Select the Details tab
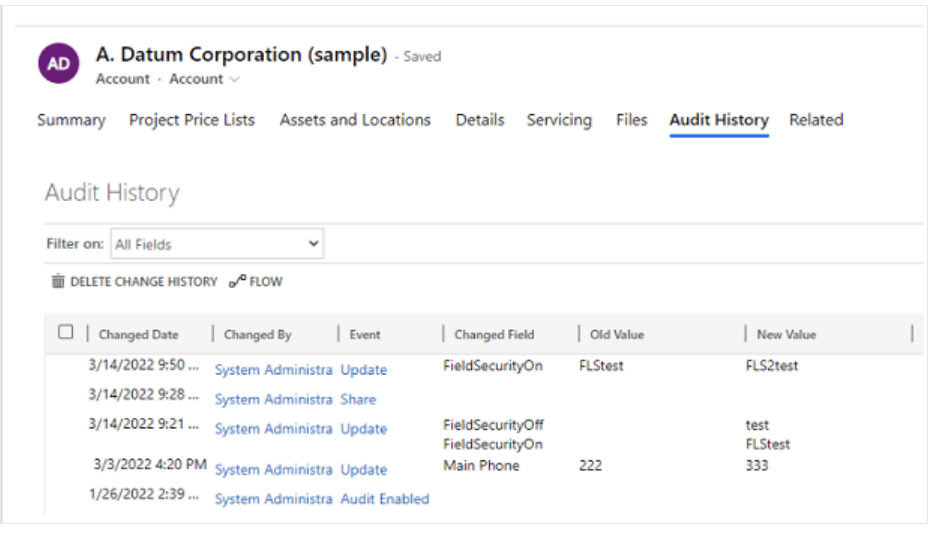 [x=480, y=120]
